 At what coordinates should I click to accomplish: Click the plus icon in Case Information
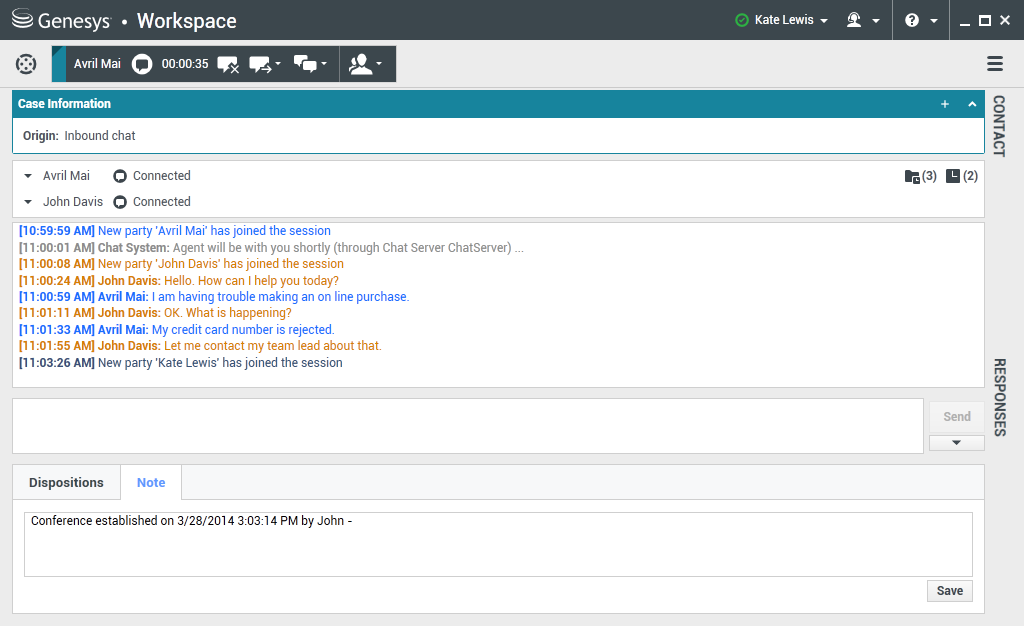click(x=945, y=104)
